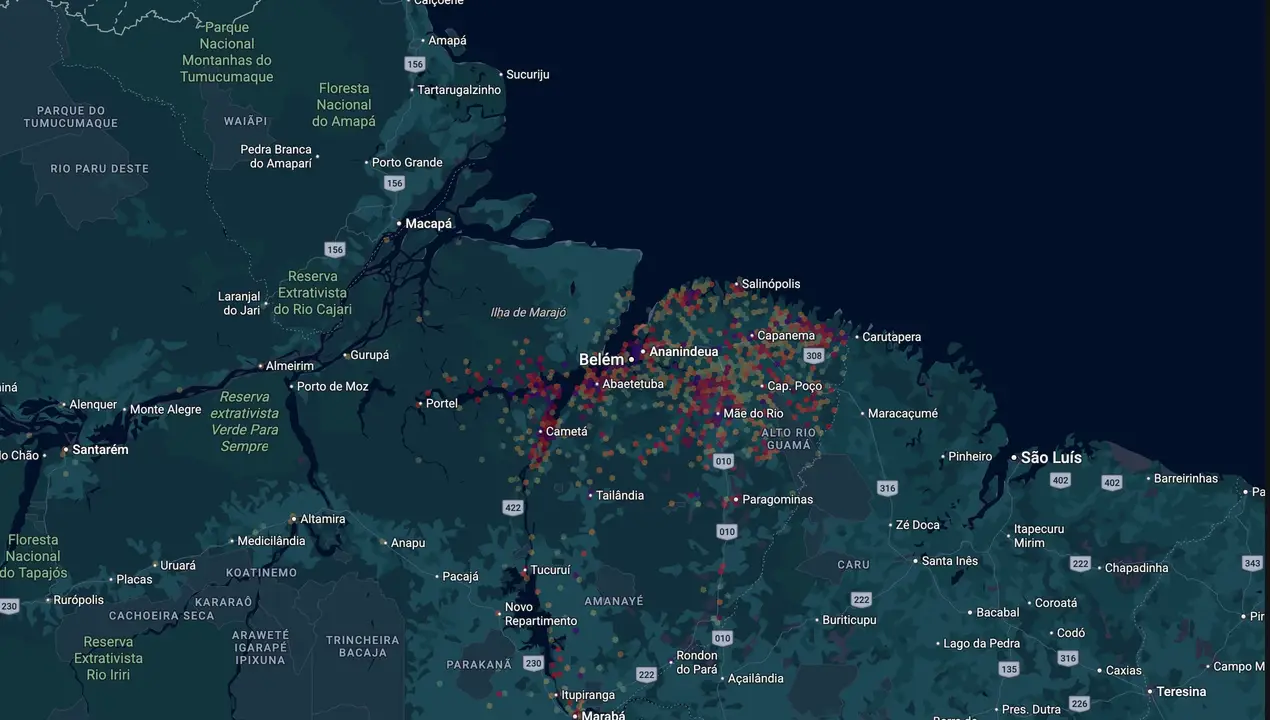Click the 156 shield beside Tartarugalzinho
Screen dimensions: 1270x720
(x=415, y=64)
